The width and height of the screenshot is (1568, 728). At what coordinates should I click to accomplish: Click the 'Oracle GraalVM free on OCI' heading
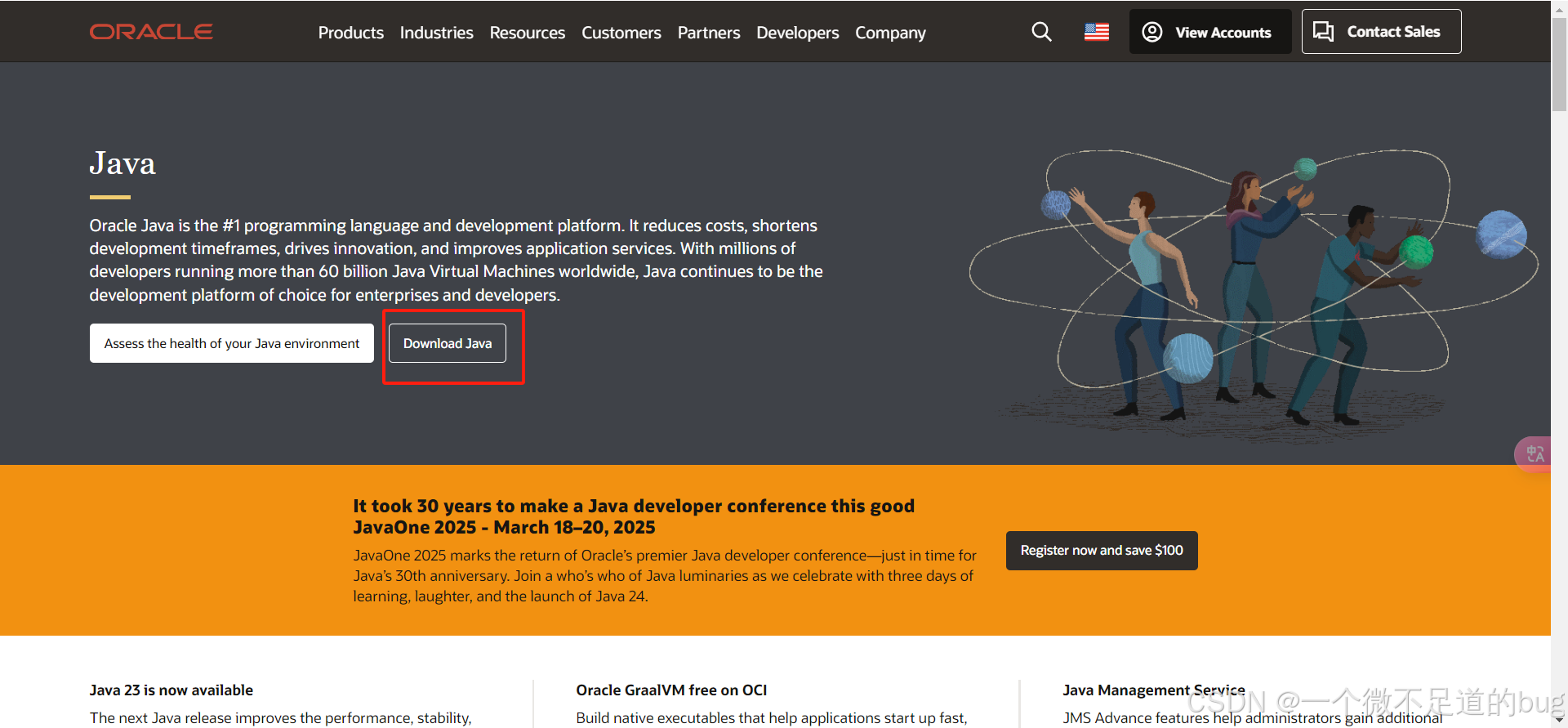pos(671,690)
